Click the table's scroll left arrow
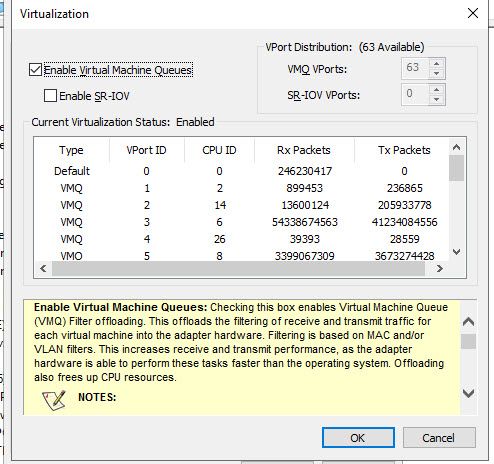The image size is (494, 464). (x=43, y=268)
